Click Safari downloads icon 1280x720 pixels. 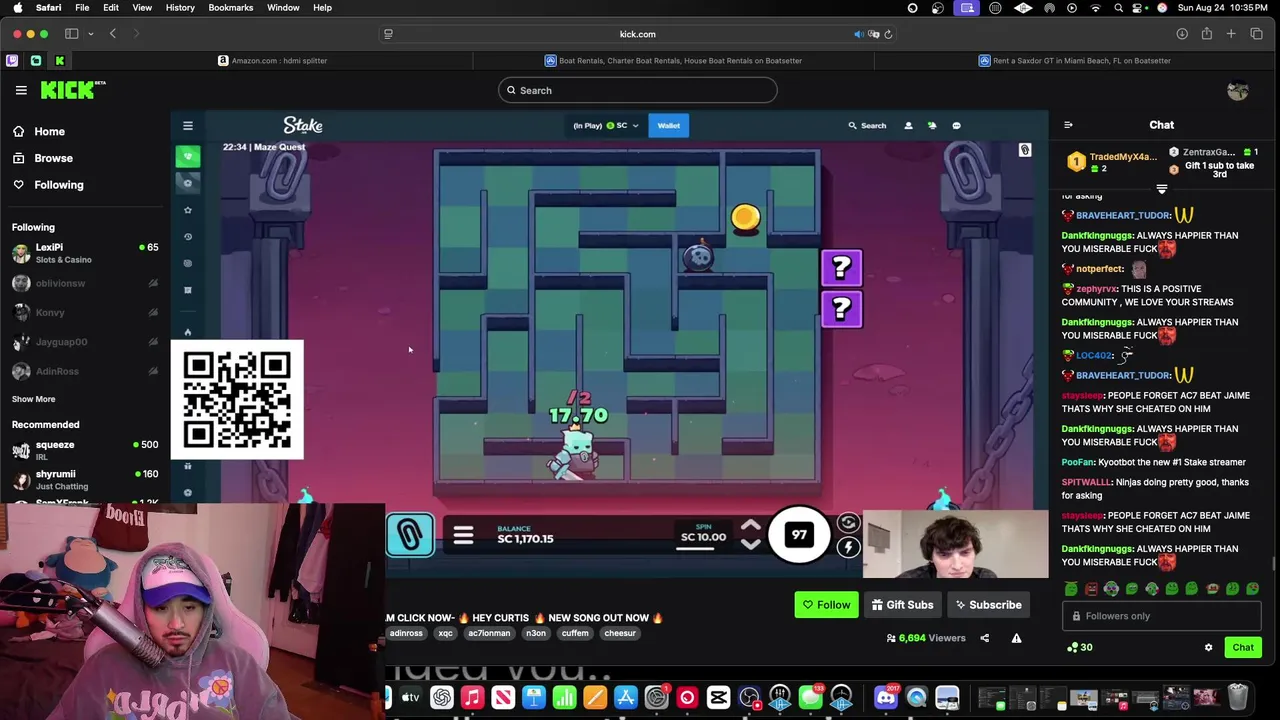click(x=1182, y=34)
